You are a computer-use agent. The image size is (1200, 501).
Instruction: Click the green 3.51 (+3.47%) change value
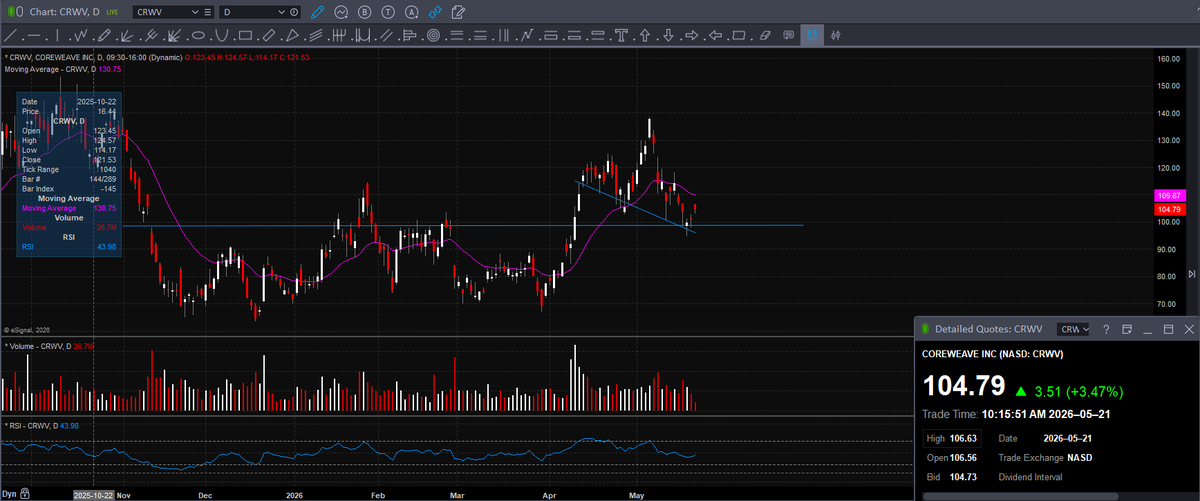tap(1077, 390)
